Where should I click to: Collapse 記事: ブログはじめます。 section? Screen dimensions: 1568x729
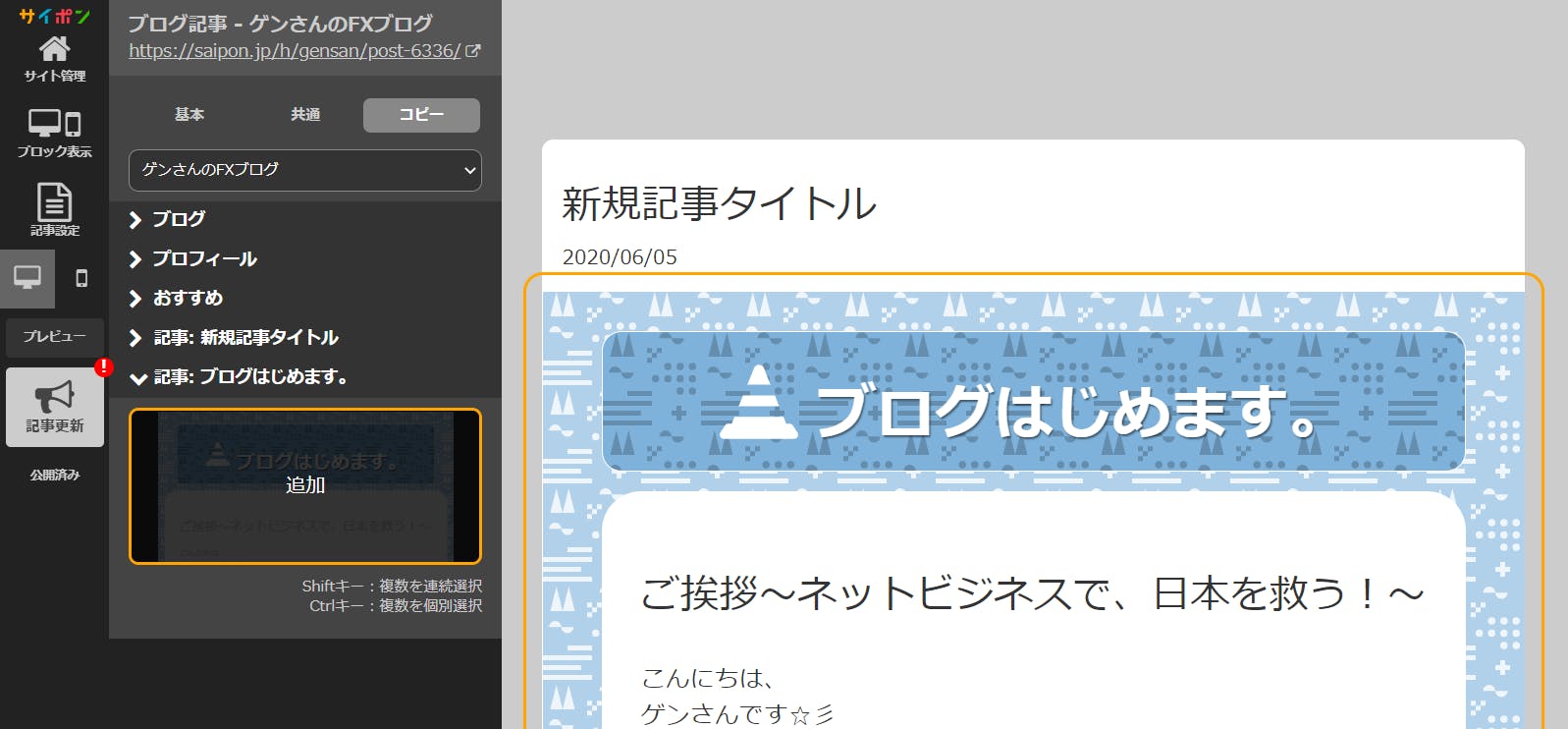click(x=249, y=377)
